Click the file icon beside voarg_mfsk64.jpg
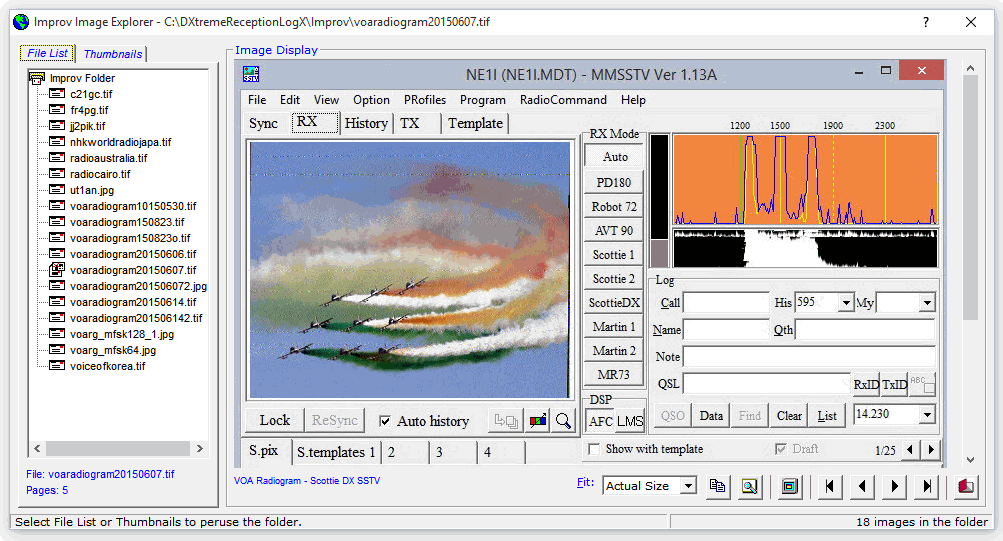Screen dimensions: 1003x541 (x=58, y=350)
